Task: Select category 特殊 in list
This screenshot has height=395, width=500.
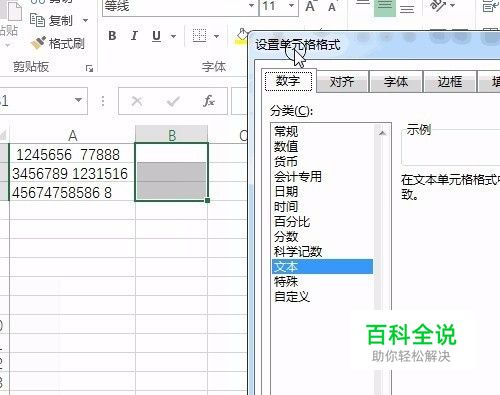Action: [x=322, y=281]
